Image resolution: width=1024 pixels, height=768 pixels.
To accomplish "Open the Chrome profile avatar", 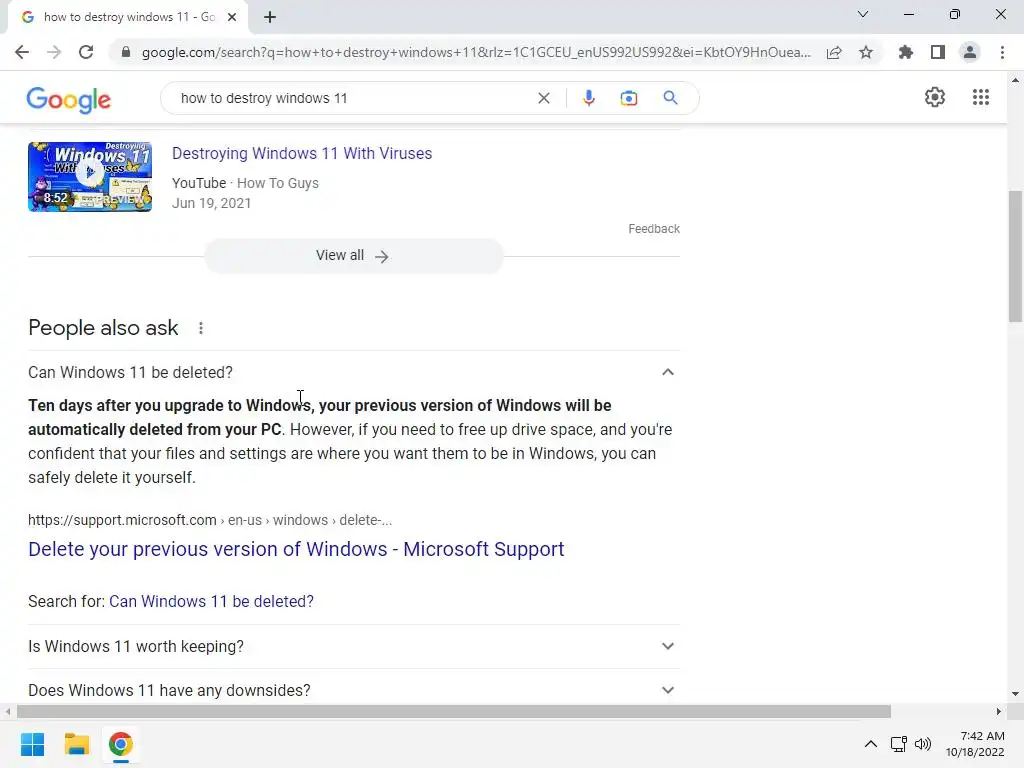I will click(x=970, y=52).
